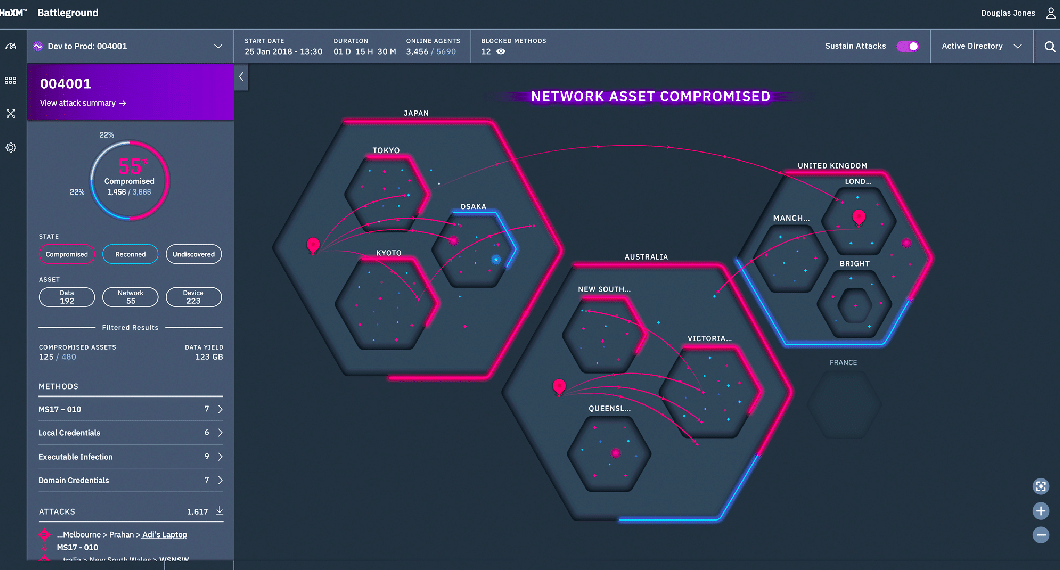1060x570 pixels.
Task: Toggle the Compromised state filter
Action: [67, 254]
